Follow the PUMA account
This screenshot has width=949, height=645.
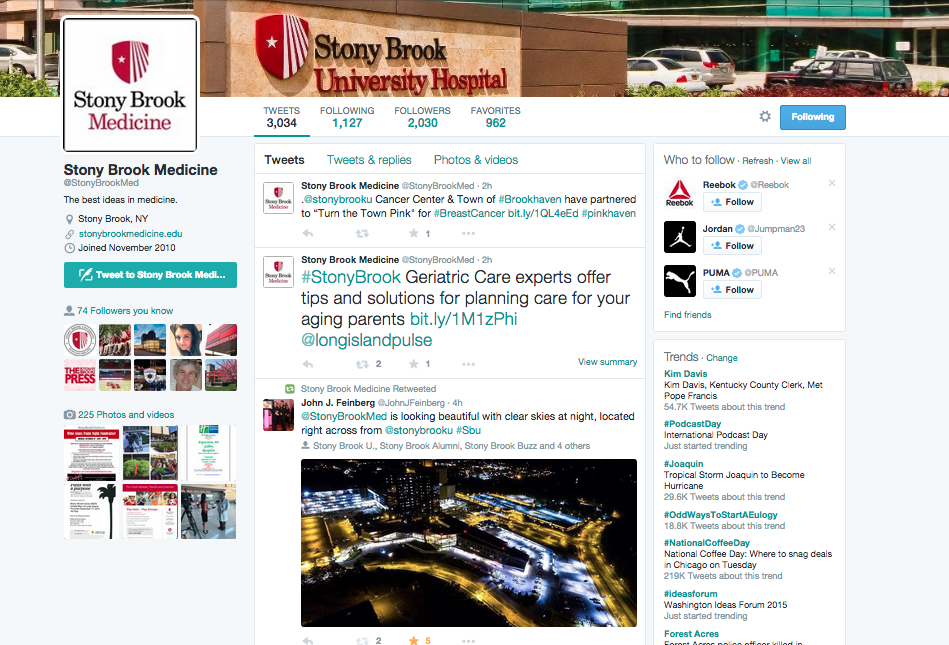[x=732, y=290]
